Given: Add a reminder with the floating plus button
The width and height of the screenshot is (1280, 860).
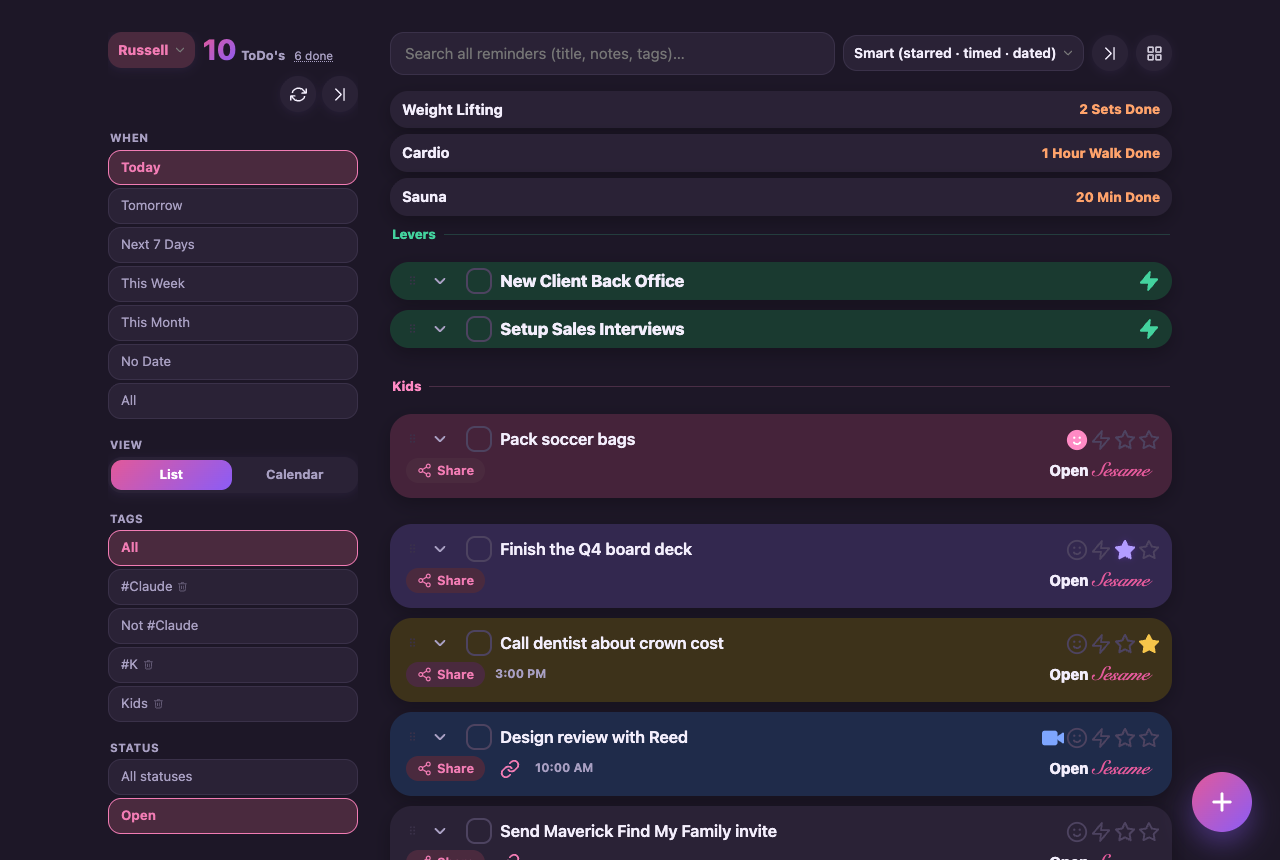Looking at the screenshot, I should [x=1222, y=802].
